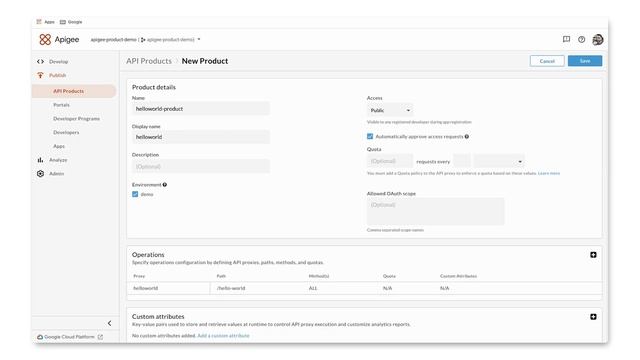The width and height of the screenshot is (640, 360).
Task: Click the Apigee logo
Action: coord(59,40)
